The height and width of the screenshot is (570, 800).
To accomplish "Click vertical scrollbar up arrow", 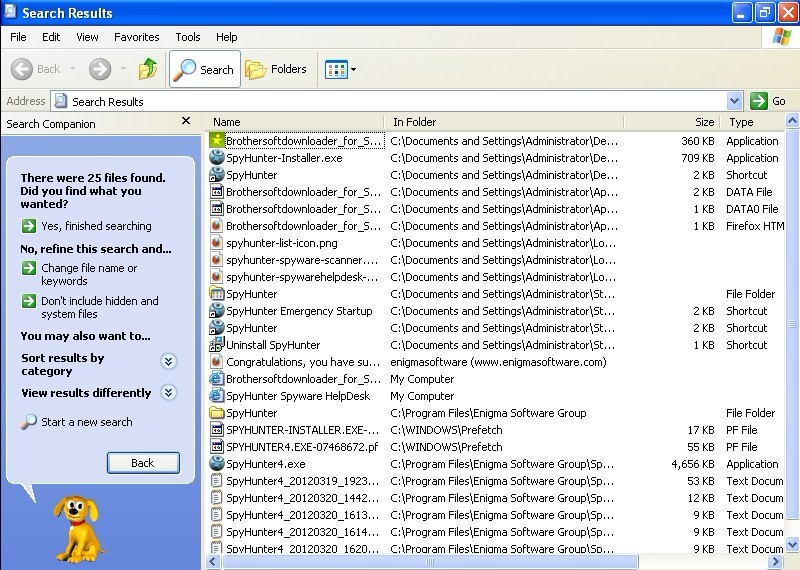I will 792,121.
